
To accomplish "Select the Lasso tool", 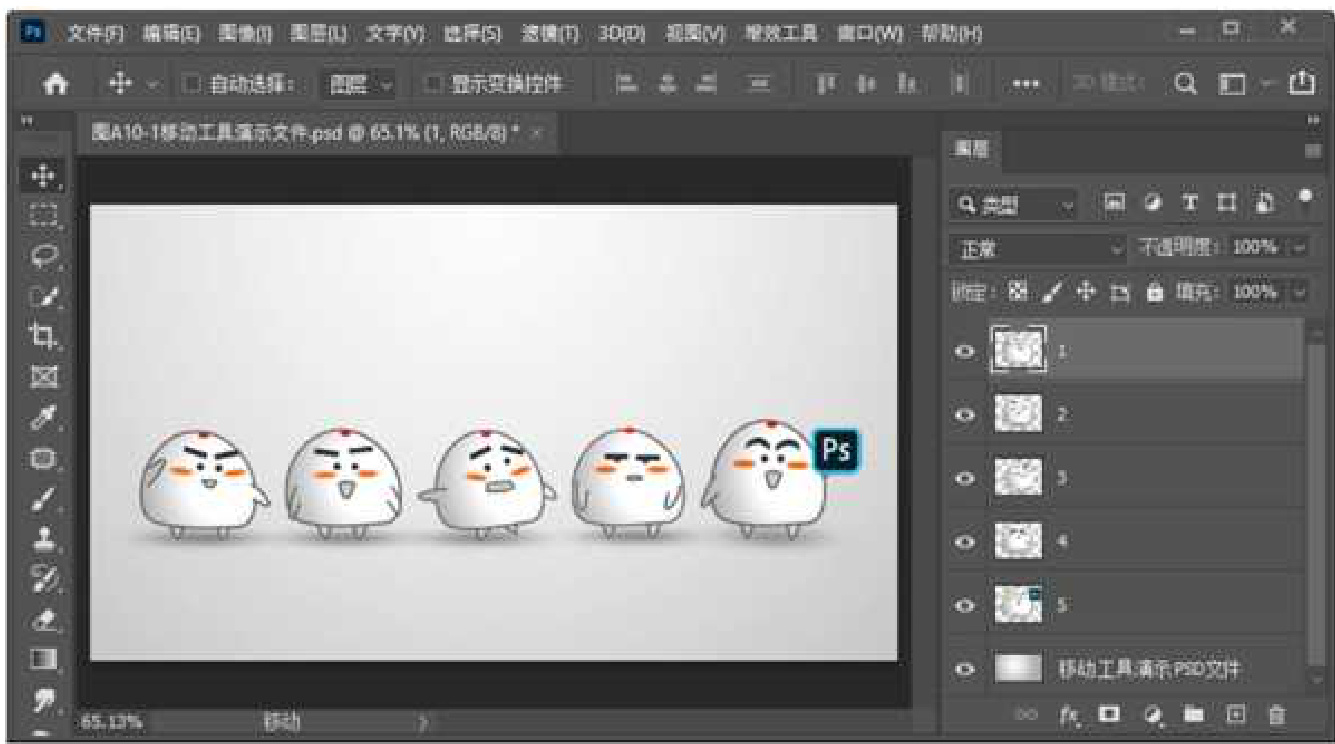I will 42,255.
